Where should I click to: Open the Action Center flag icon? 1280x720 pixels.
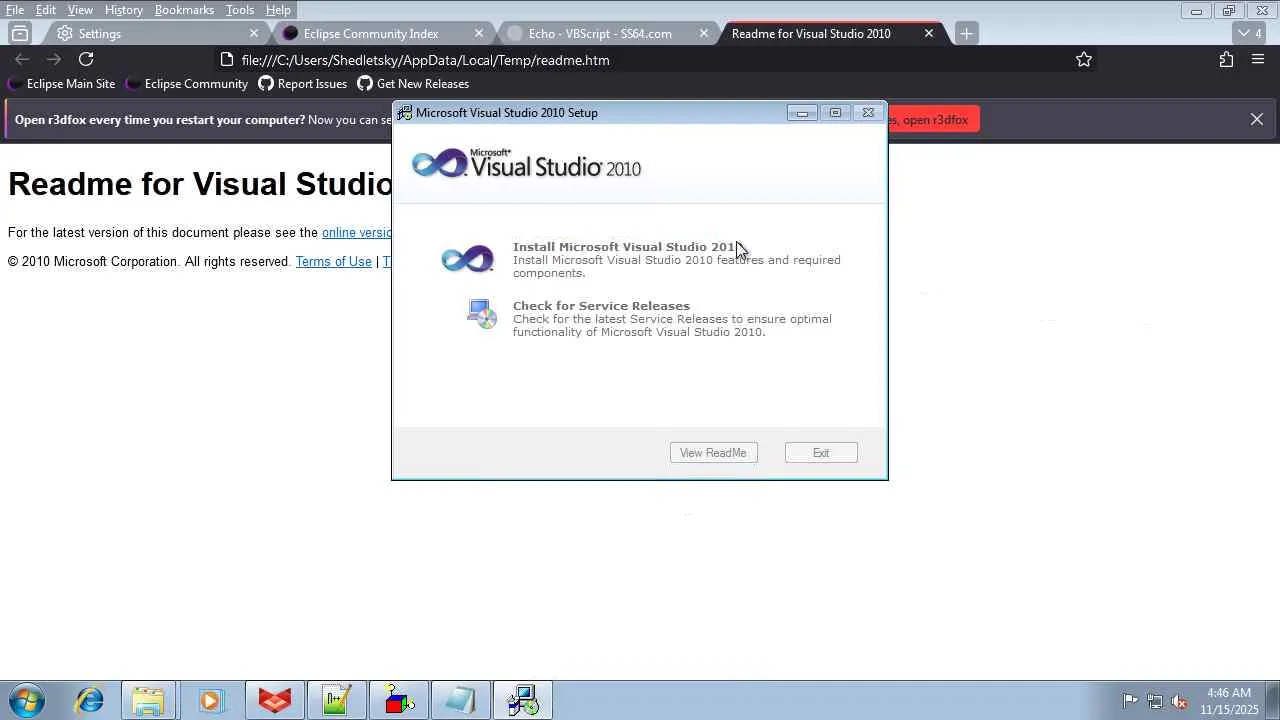tap(1130, 701)
